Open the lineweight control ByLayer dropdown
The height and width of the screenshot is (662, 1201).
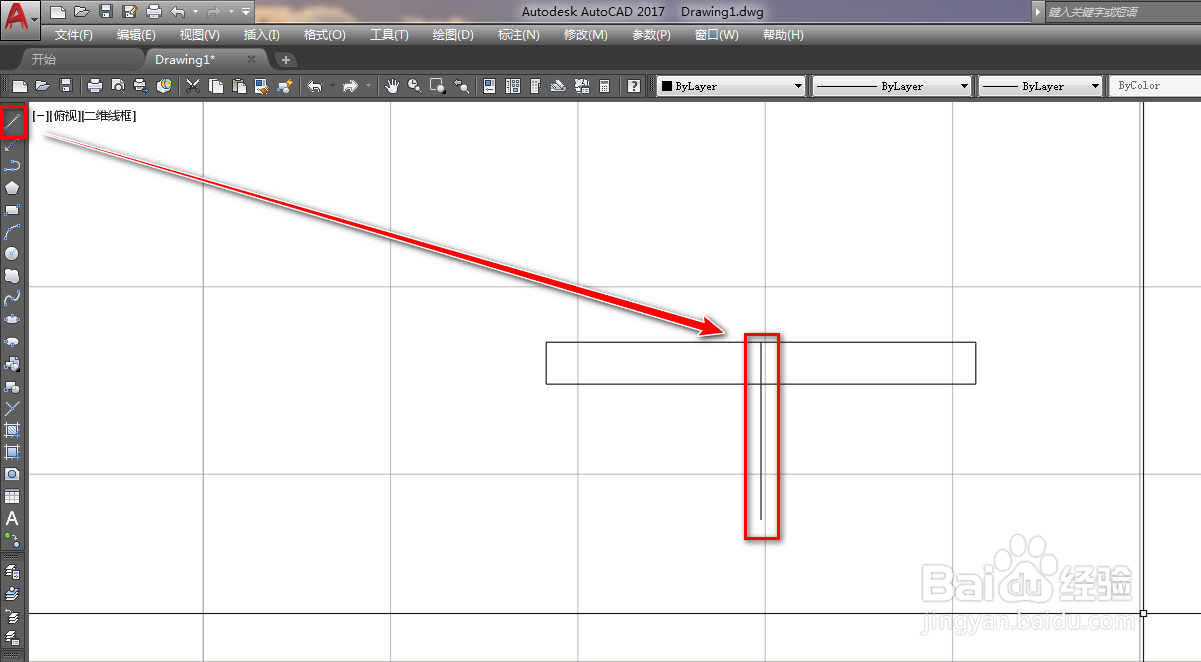coord(1040,87)
